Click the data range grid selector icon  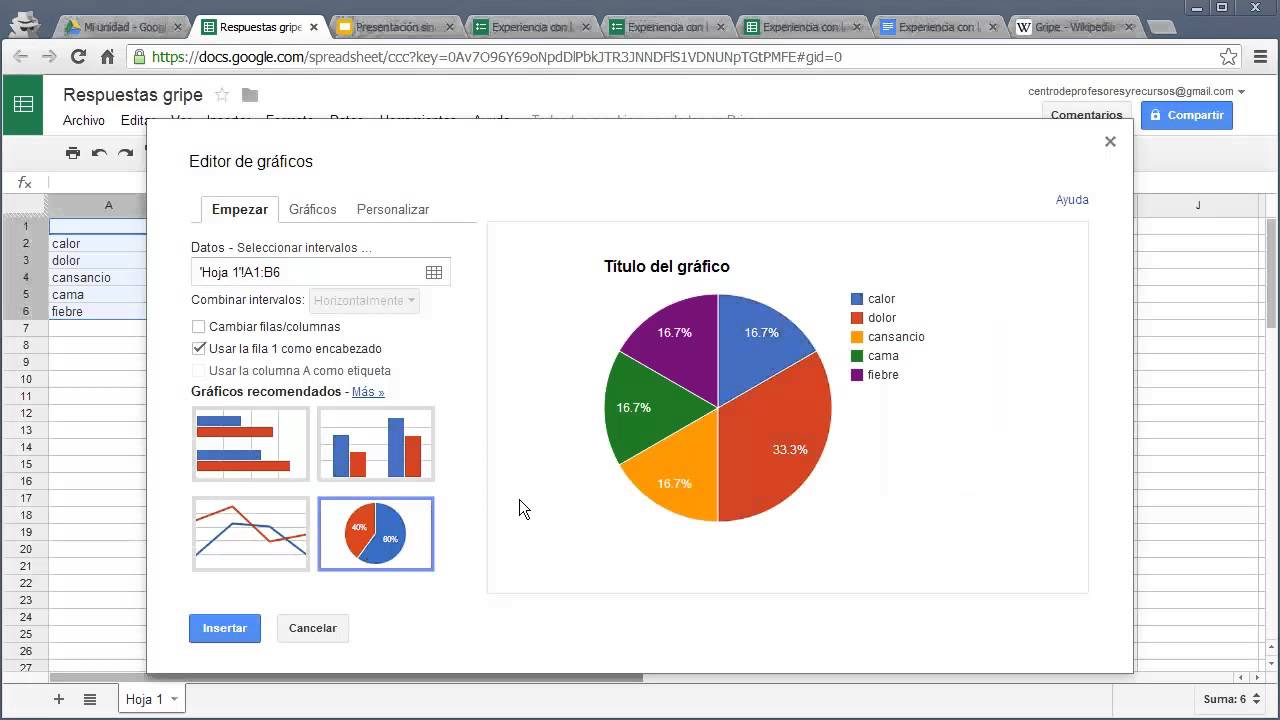coord(434,272)
